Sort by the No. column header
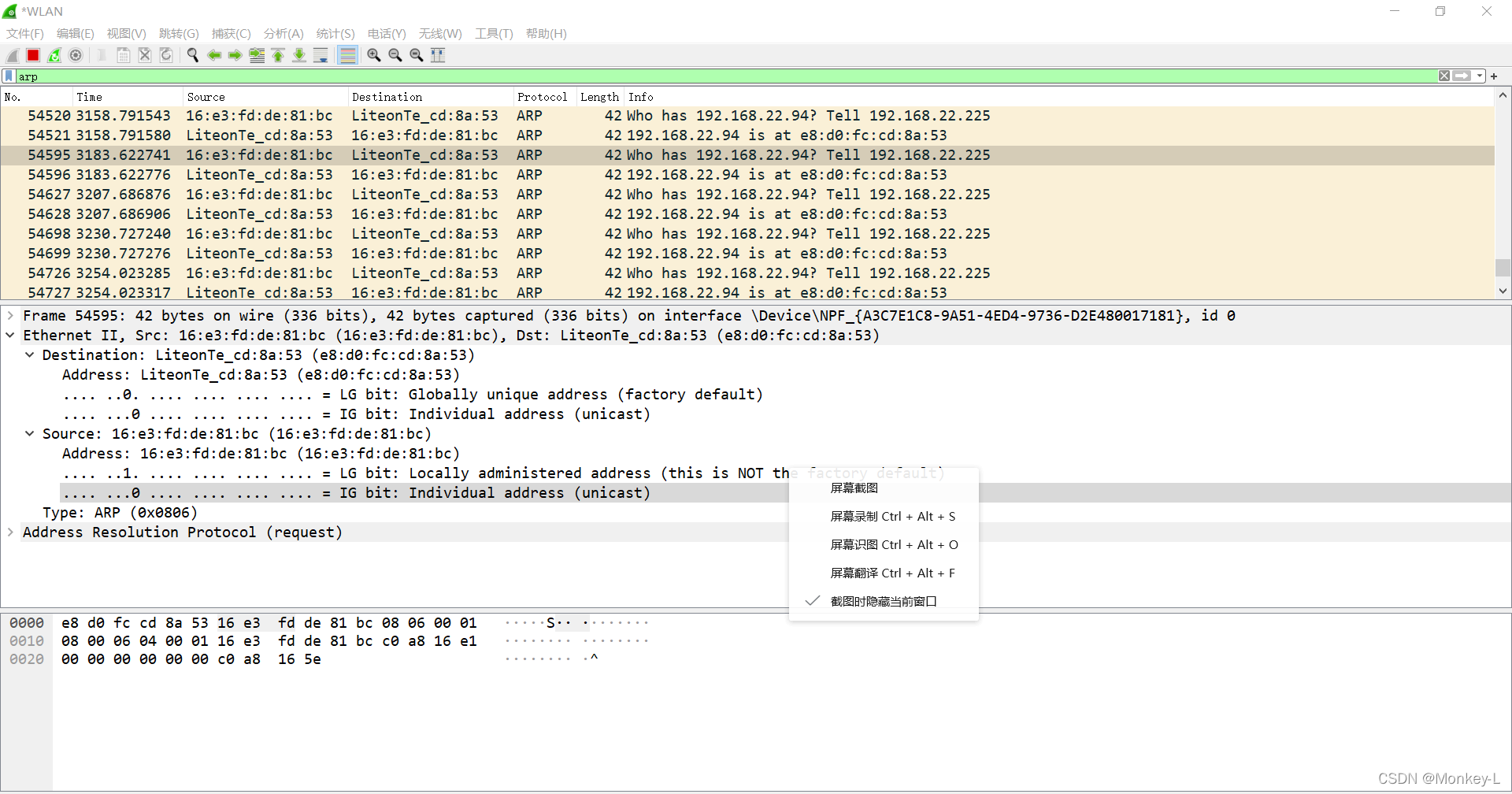Viewport: 1512px width, 794px height. 37,97
